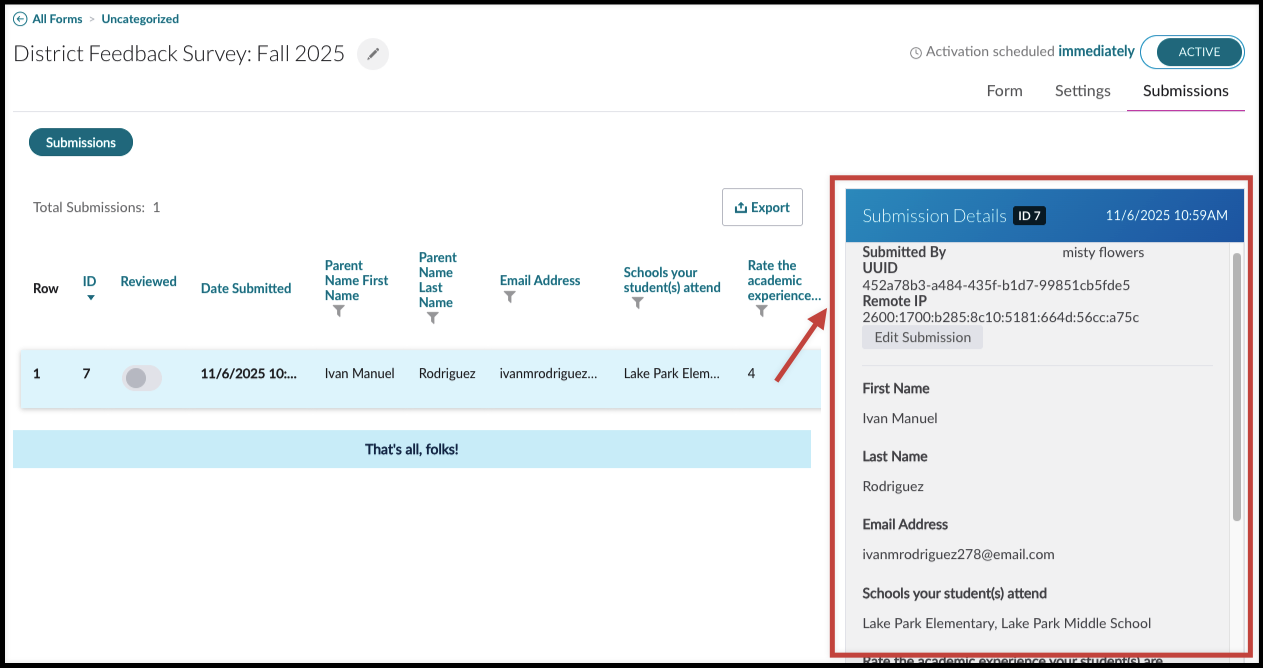
Task: Sort by ID using the down arrow
Action: coord(90,297)
